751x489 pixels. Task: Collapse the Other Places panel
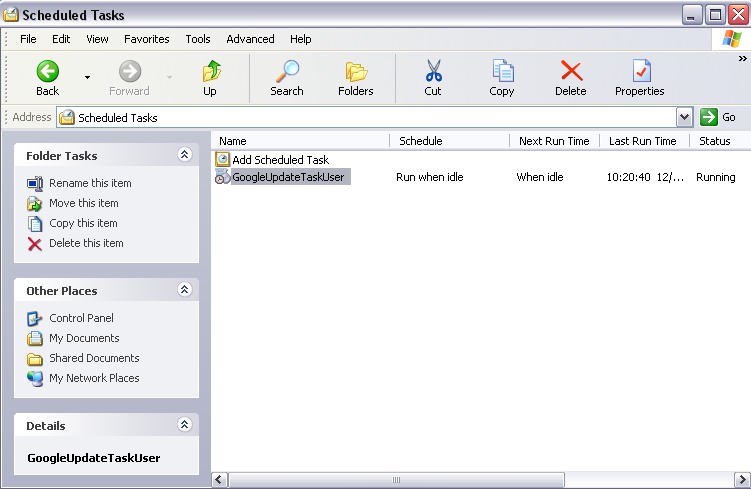(185, 290)
